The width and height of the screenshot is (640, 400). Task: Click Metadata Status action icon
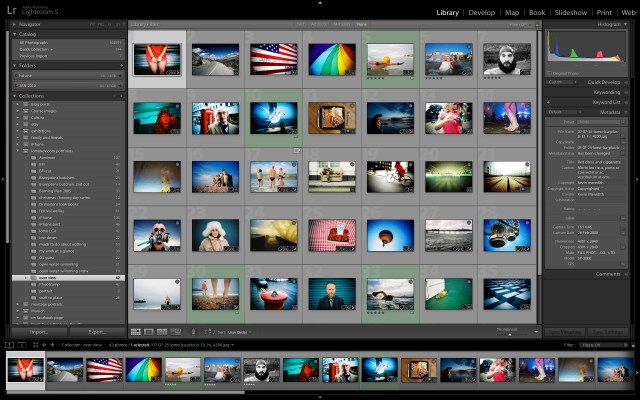pos(623,153)
